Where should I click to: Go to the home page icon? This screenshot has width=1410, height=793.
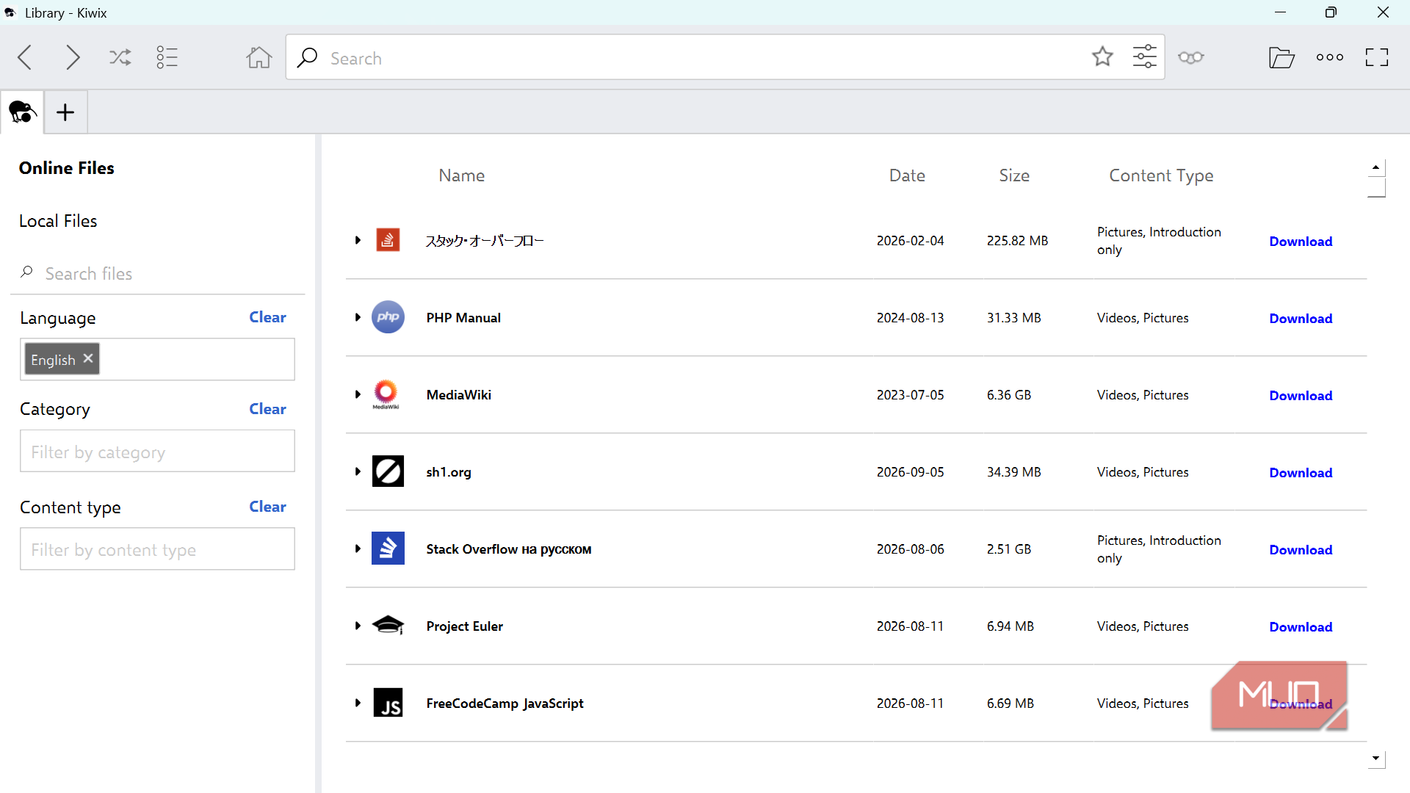click(259, 58)
